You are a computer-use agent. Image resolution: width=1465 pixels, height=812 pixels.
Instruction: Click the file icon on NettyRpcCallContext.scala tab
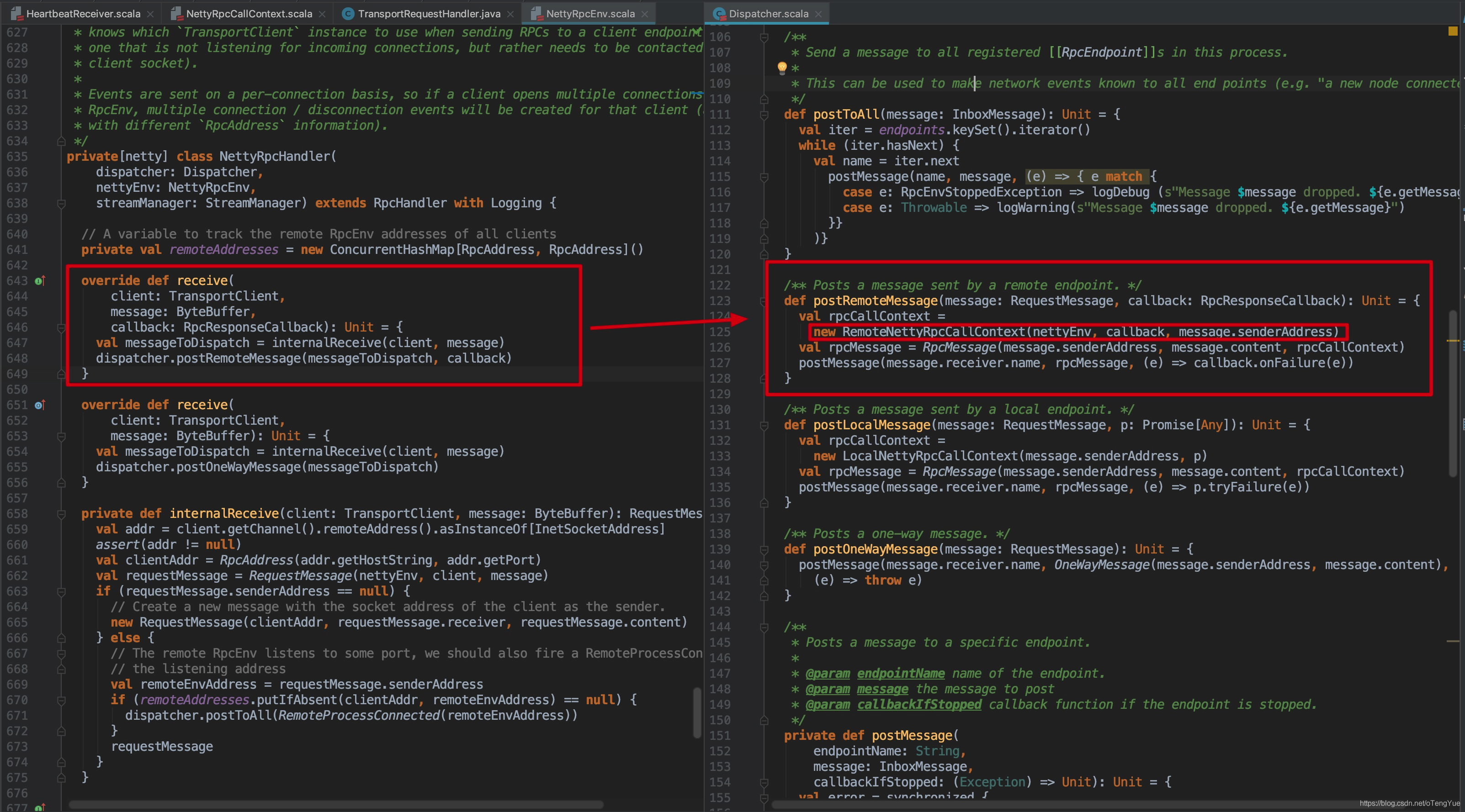[176, 14]
